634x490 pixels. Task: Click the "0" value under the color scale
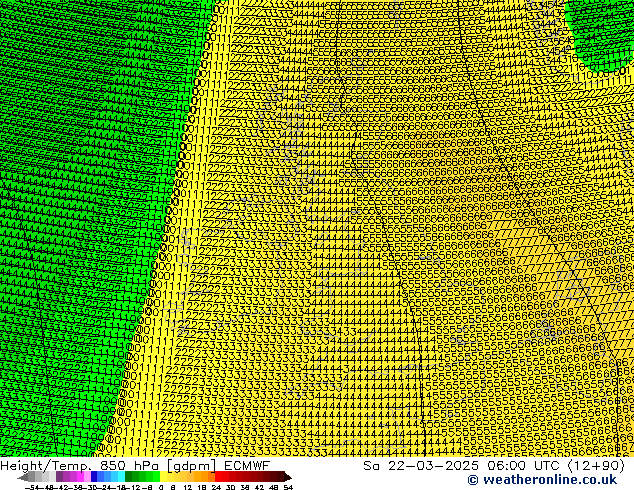click(x=161, y=487)
